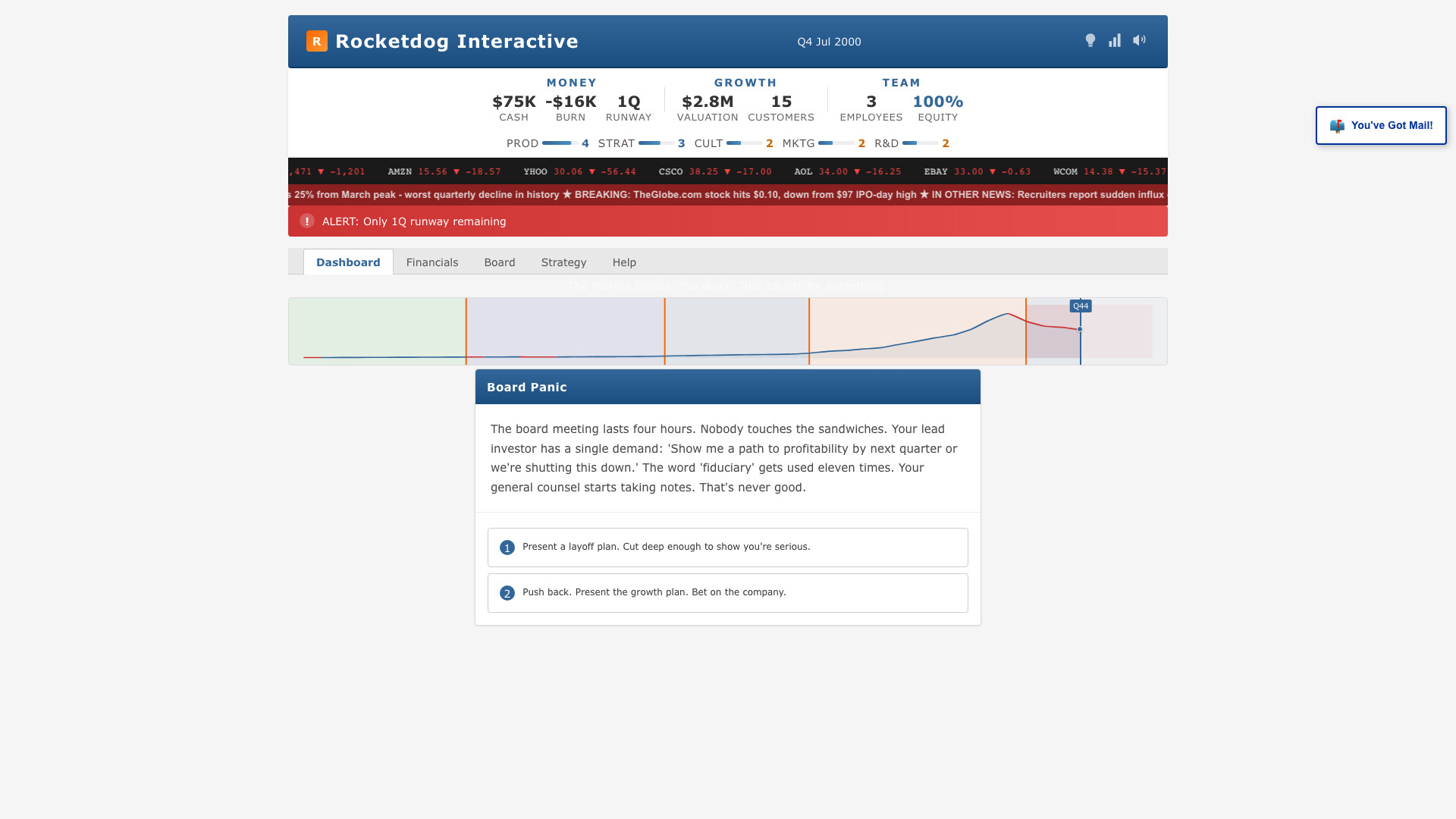Switch to the Board tab
The width and height of the screenshot is (1456, 819).
pos(500,262)
